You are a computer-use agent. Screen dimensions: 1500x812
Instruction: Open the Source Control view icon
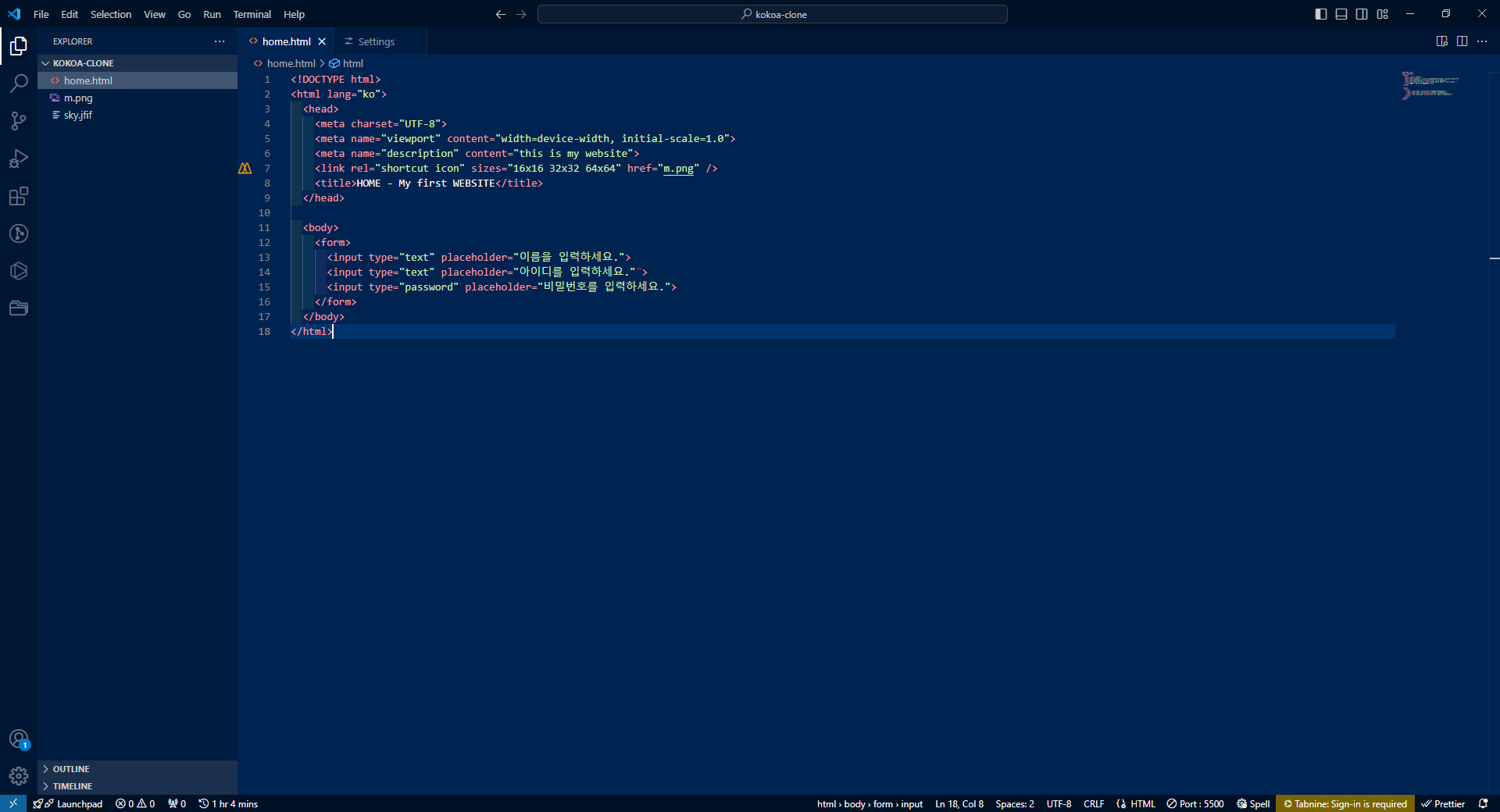tap(19, 121)
